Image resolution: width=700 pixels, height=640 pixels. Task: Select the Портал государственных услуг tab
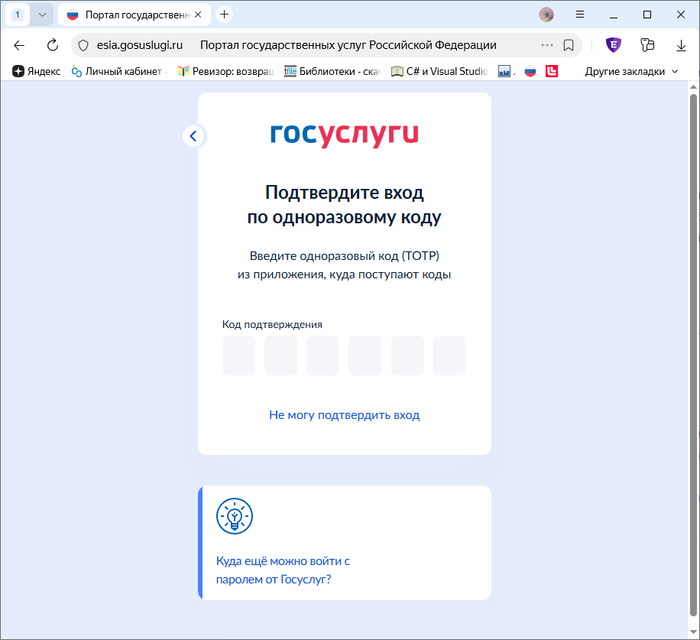click(135, 15)
